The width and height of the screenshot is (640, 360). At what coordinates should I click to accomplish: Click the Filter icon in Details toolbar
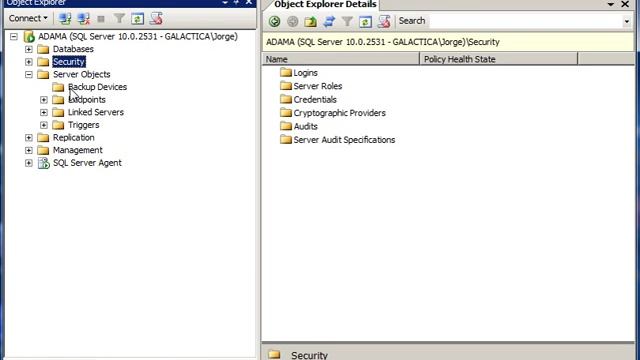[347, 21]
